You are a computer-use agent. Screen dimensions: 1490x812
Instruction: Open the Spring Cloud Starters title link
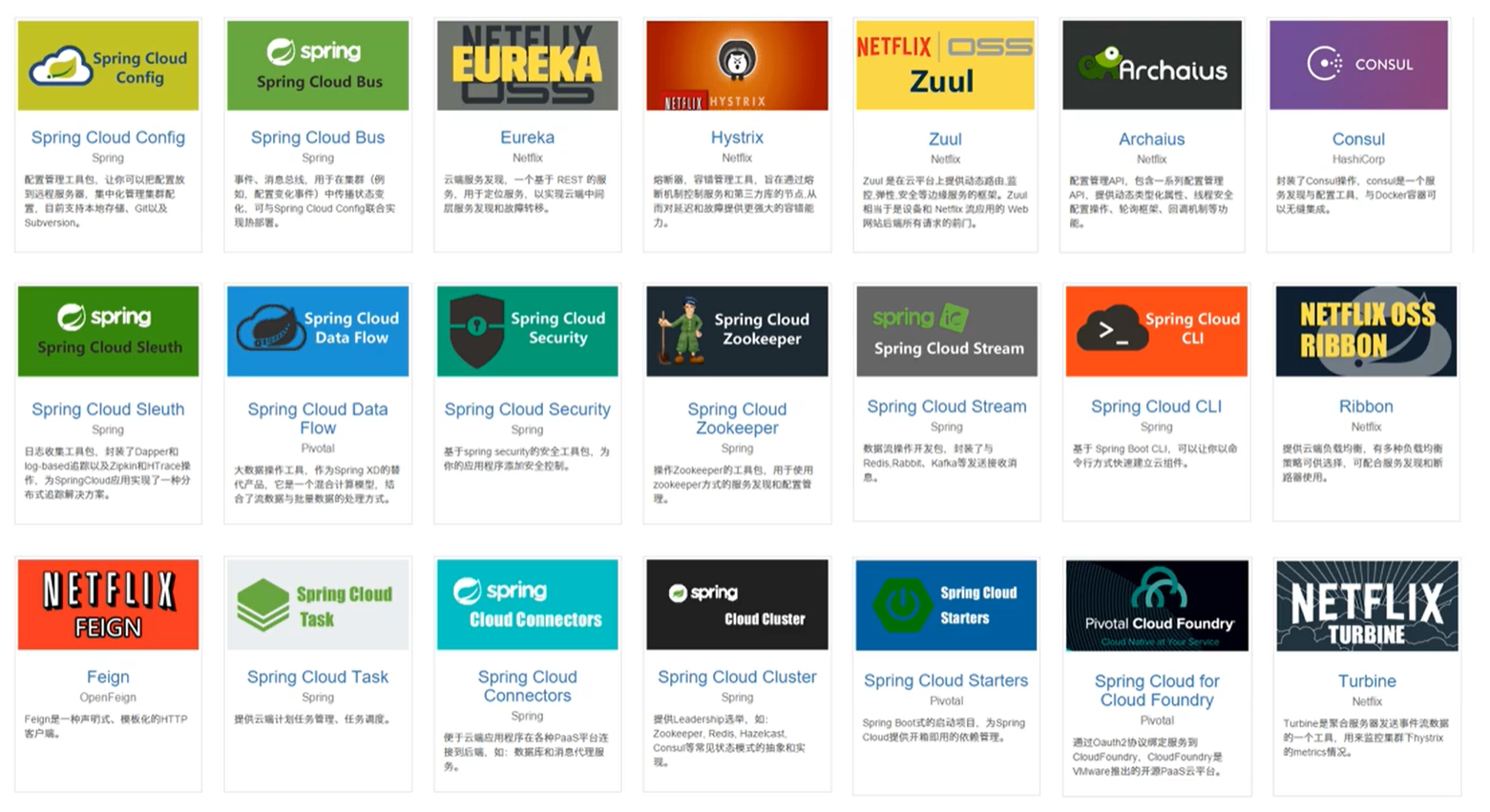[946, 680]
